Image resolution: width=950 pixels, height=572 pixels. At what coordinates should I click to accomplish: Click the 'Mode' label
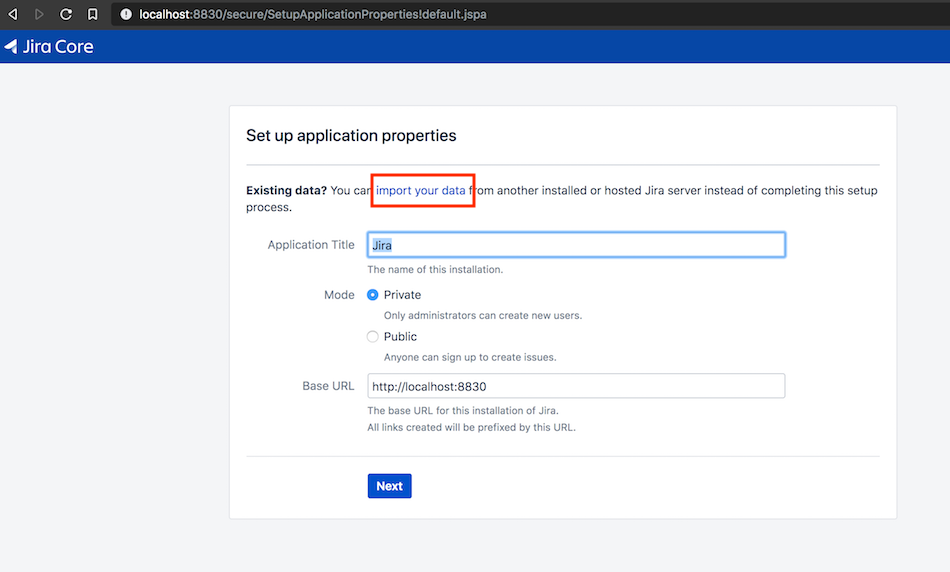pyautogui.click(x=339, y=295)
